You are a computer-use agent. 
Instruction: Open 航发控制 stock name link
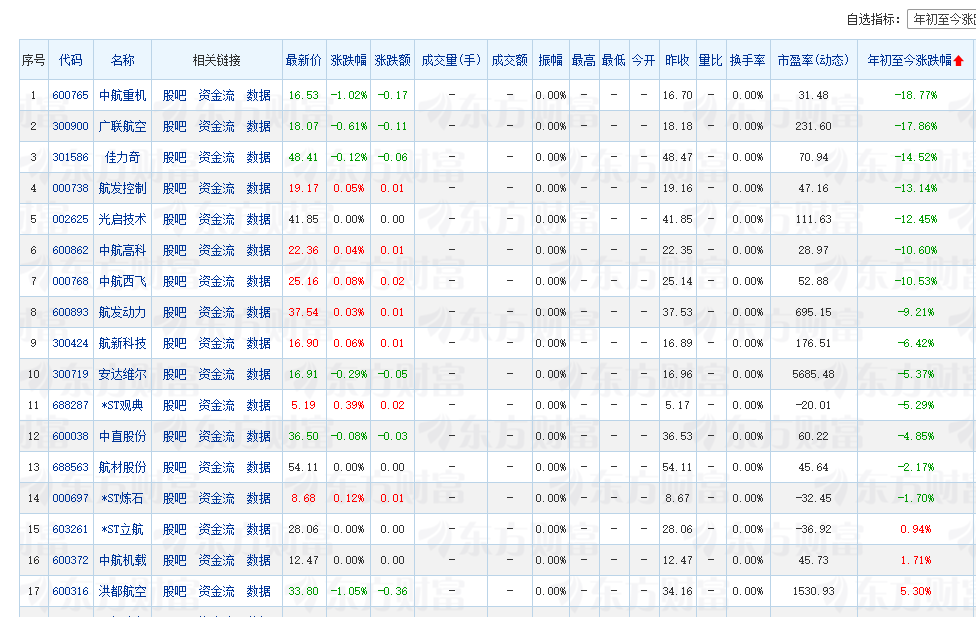point(123,188)
